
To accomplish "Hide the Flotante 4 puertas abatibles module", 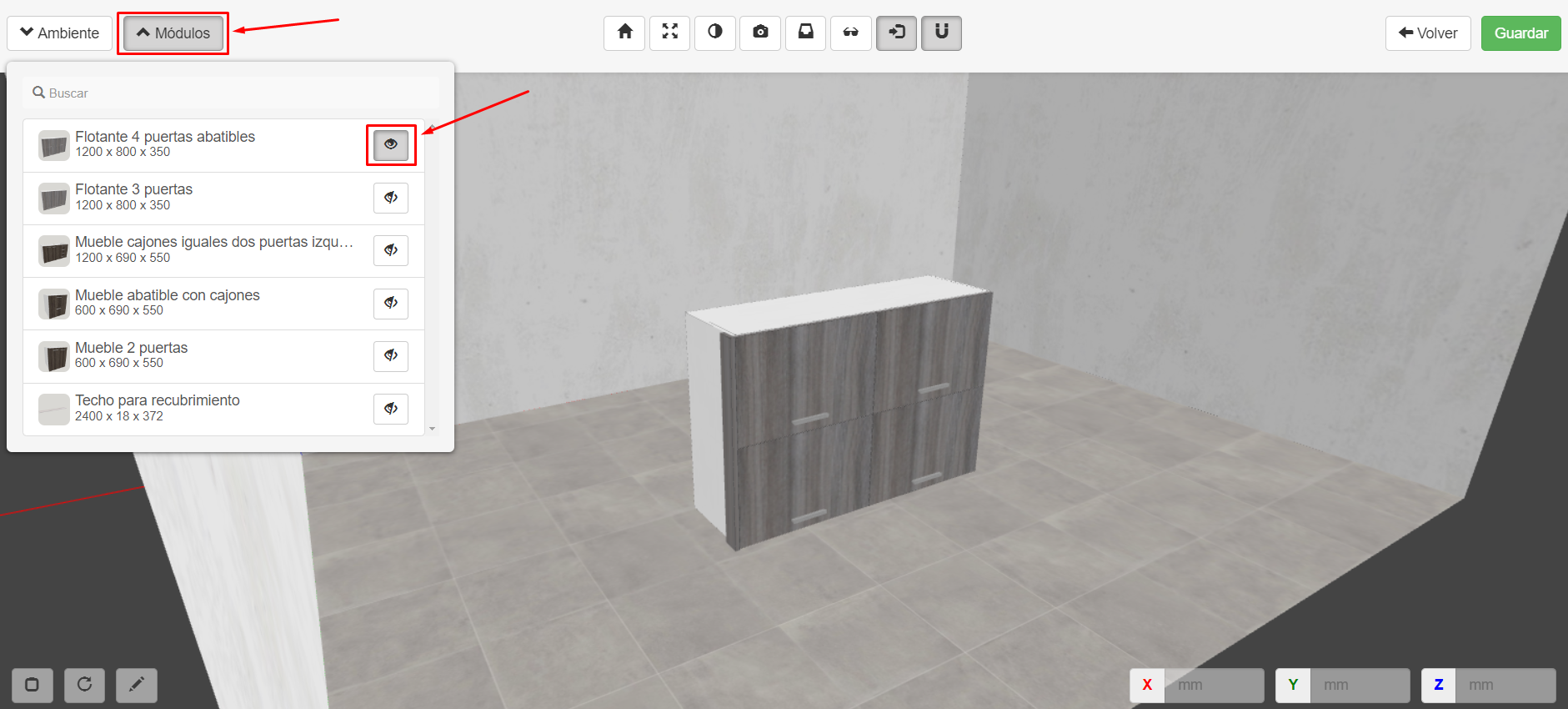I will point(391,145).
